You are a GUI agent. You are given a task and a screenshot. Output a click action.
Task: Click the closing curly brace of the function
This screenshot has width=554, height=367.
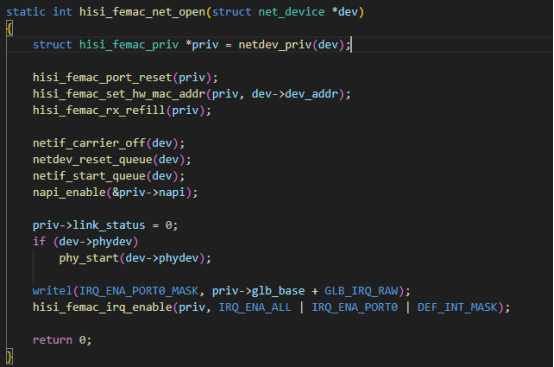click(x=10, y=356)
